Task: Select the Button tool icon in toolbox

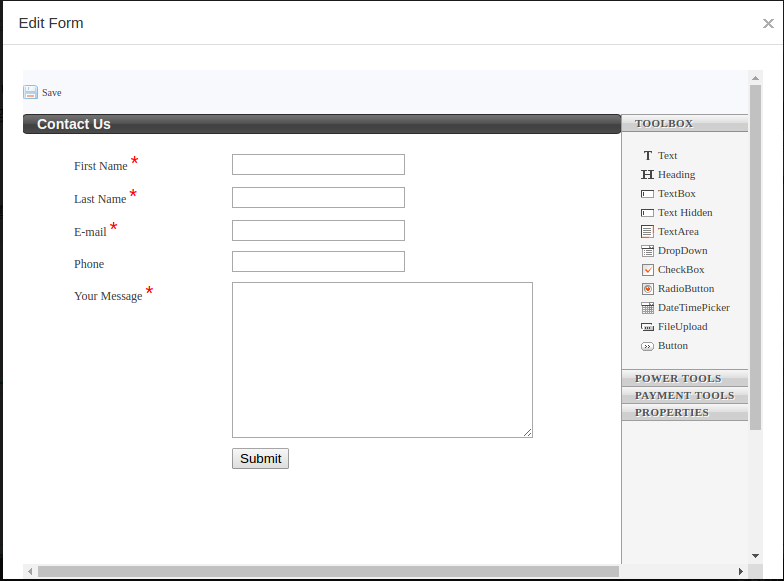Action: point(647,346)
